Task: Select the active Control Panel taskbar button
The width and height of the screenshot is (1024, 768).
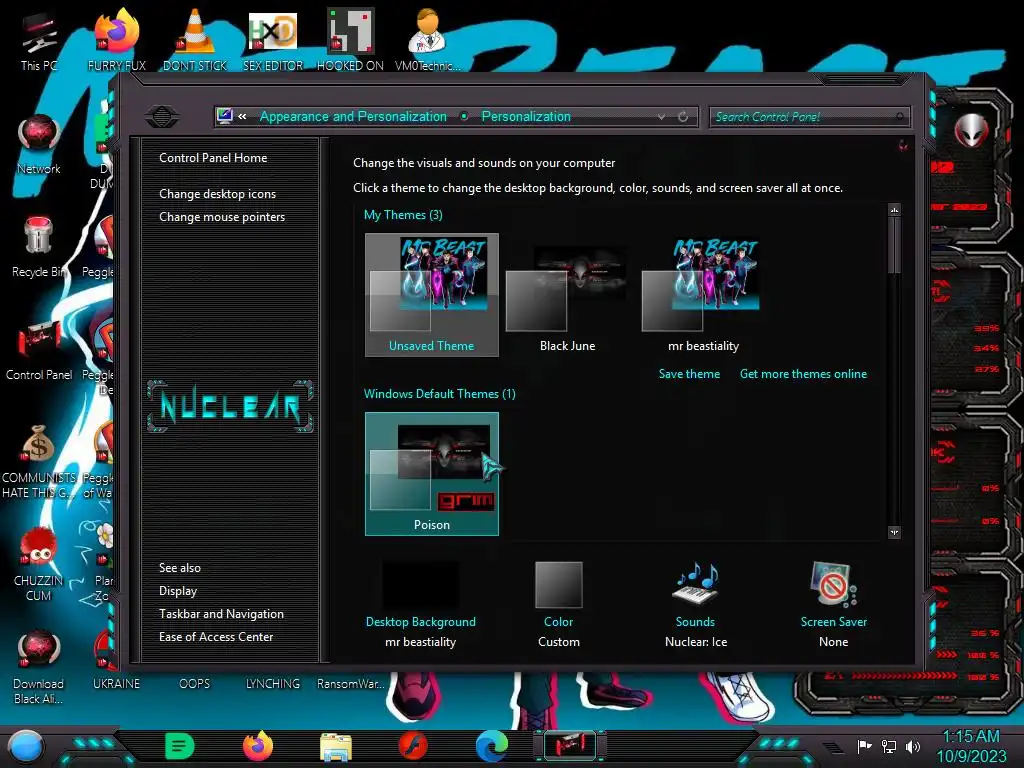Action: [570, 745]
